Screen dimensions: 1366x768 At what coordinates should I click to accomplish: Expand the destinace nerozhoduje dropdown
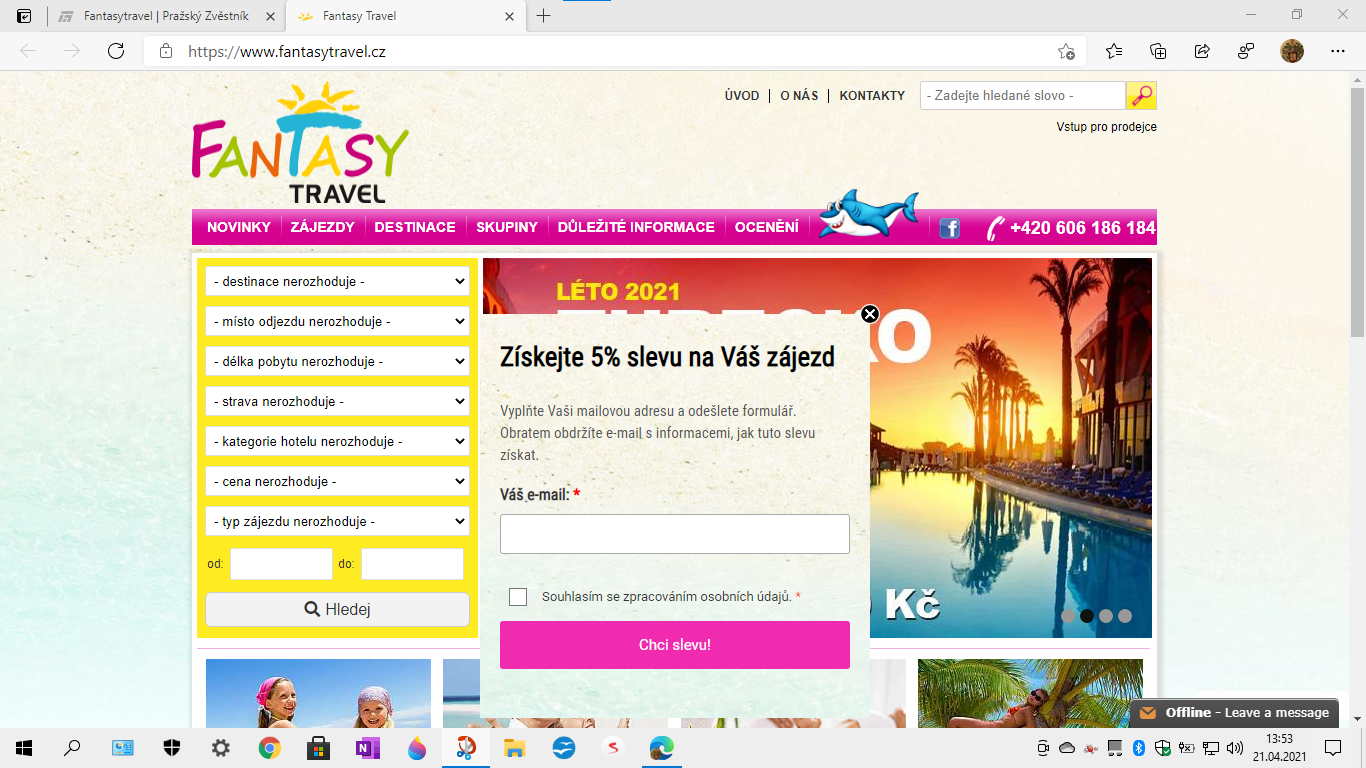(337, 282)
